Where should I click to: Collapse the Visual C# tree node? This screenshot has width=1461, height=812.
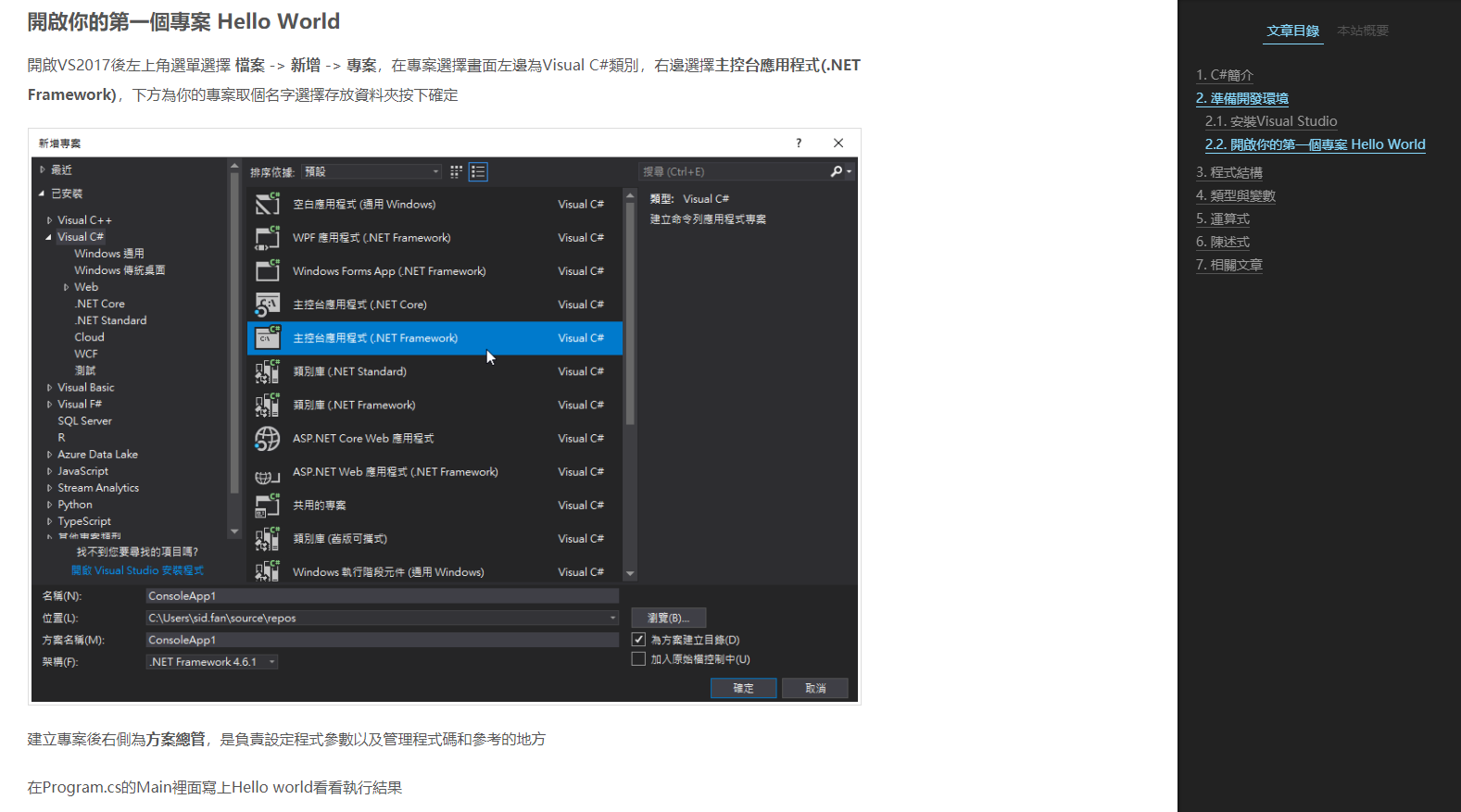click(49, 237)
